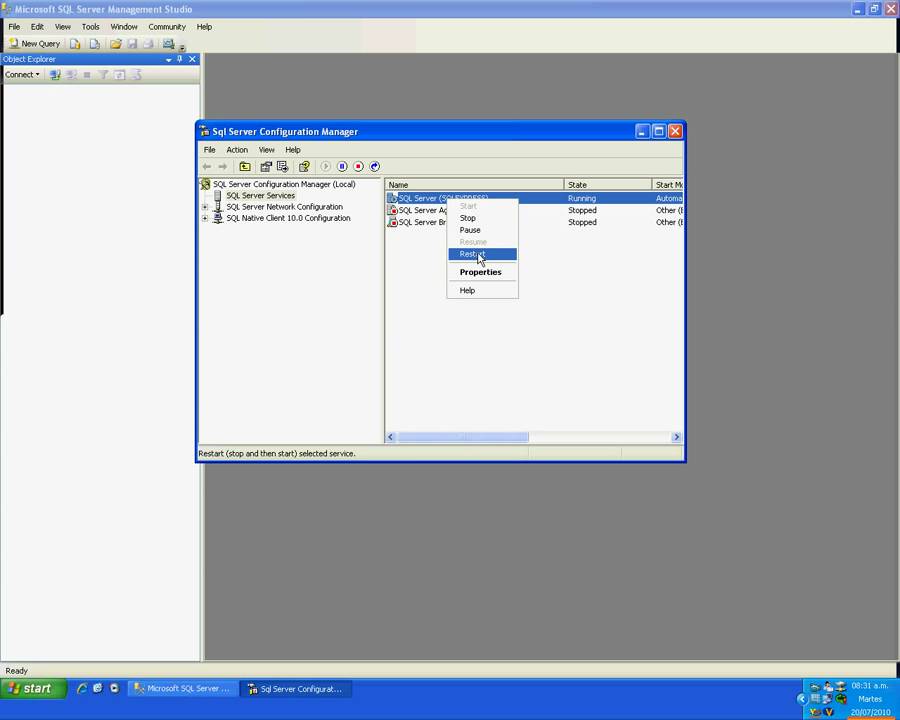The width and height of the screenshot is (900, 720).
Task: Click the Save disk icon in SSMS toolbar
Action: (132, 44)
